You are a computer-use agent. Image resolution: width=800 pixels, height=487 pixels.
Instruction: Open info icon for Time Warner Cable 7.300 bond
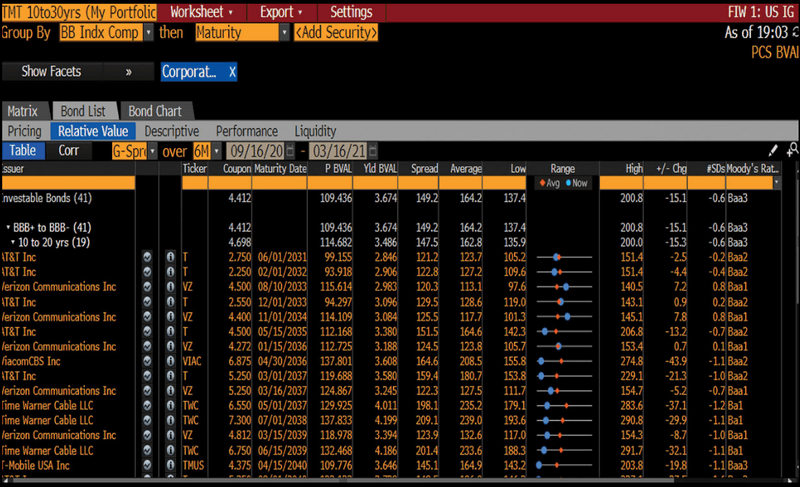pos(170,421)
